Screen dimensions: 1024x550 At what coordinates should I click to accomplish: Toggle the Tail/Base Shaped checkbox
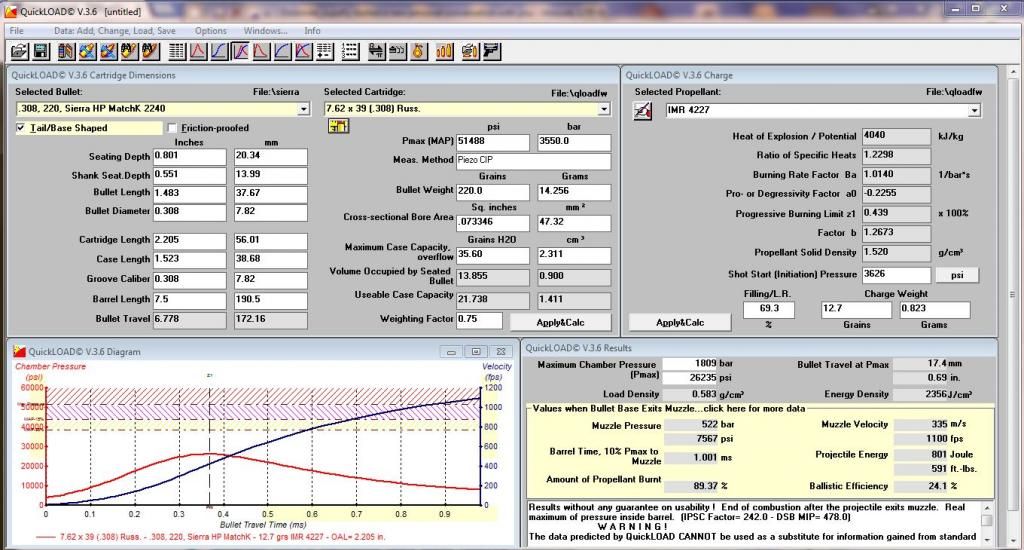click(21, 128)
